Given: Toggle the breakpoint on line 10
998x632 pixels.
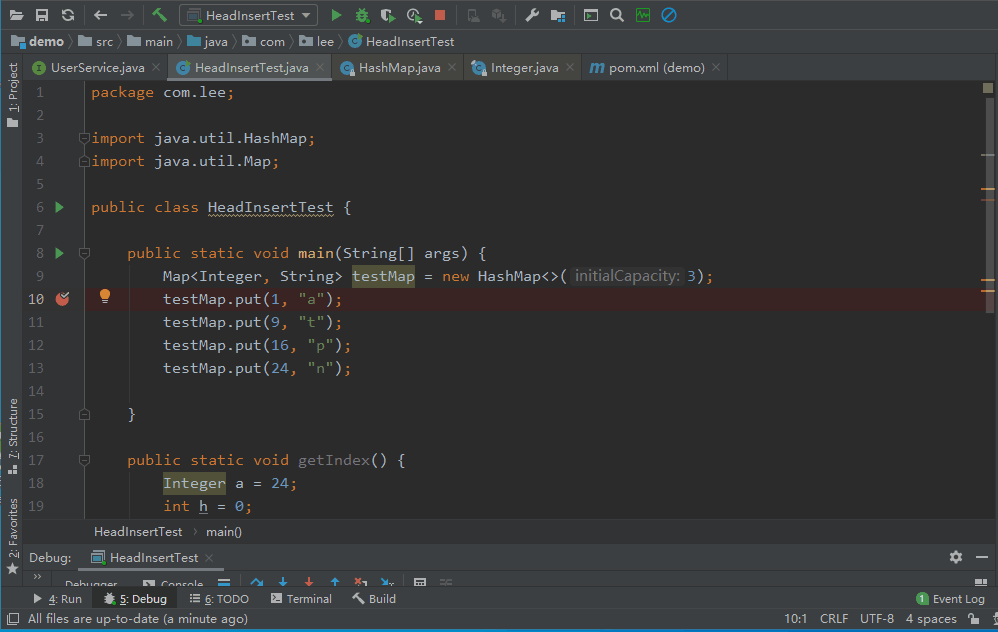Looking at the screenshot, I should click(x=62, y=299).
